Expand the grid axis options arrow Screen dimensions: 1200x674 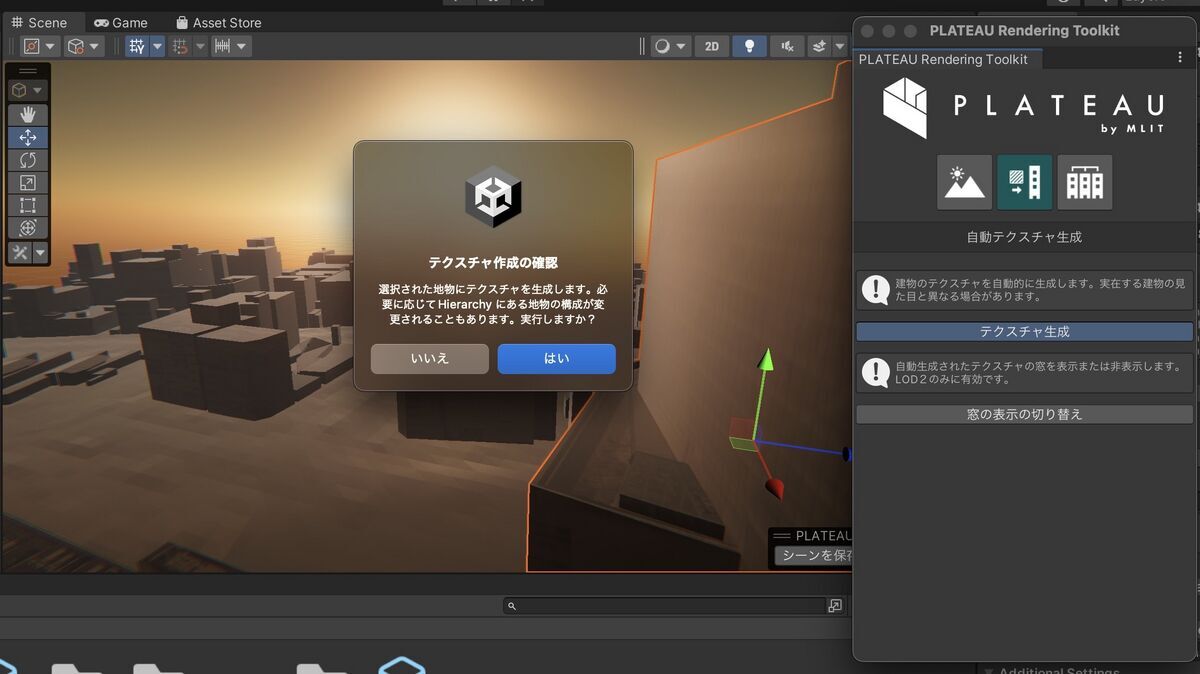(157, 46)
